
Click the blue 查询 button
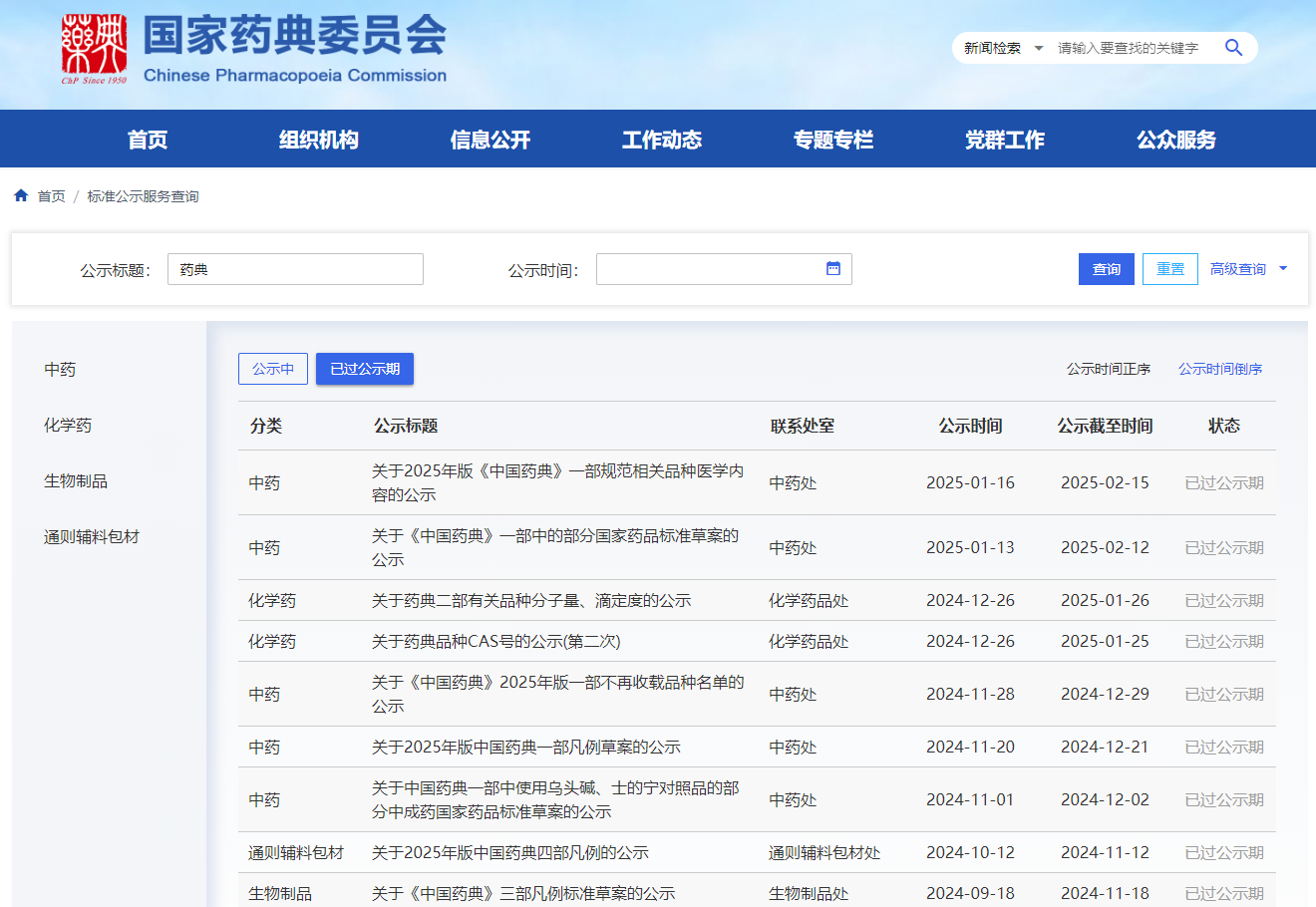coord(1106,269)
